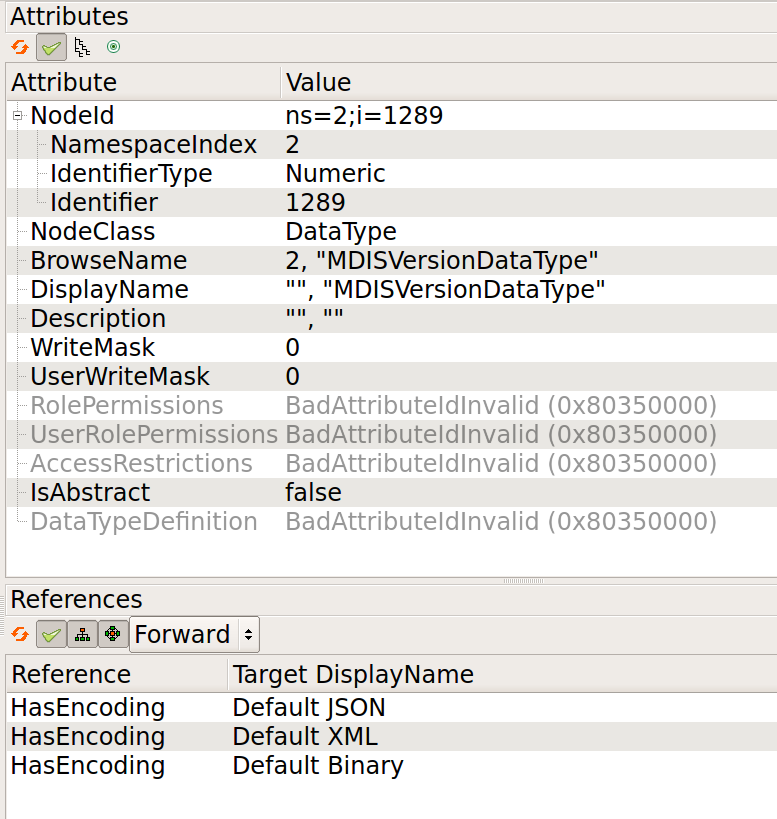Click the NodeId tree branch icon
This screenshot has height=819, width=777.
pyautogui.click(x=16, y=115)
